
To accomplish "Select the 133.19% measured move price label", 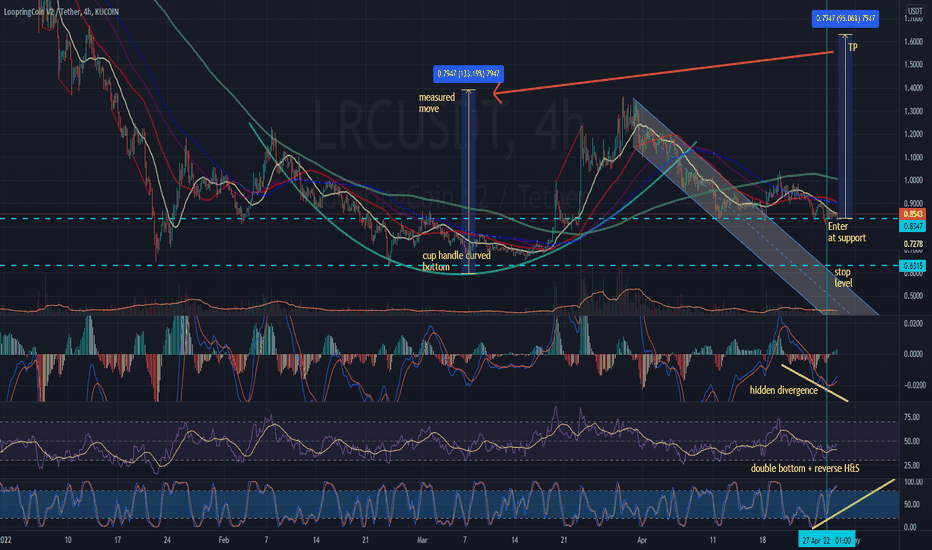I will click(x=468, y=74).
